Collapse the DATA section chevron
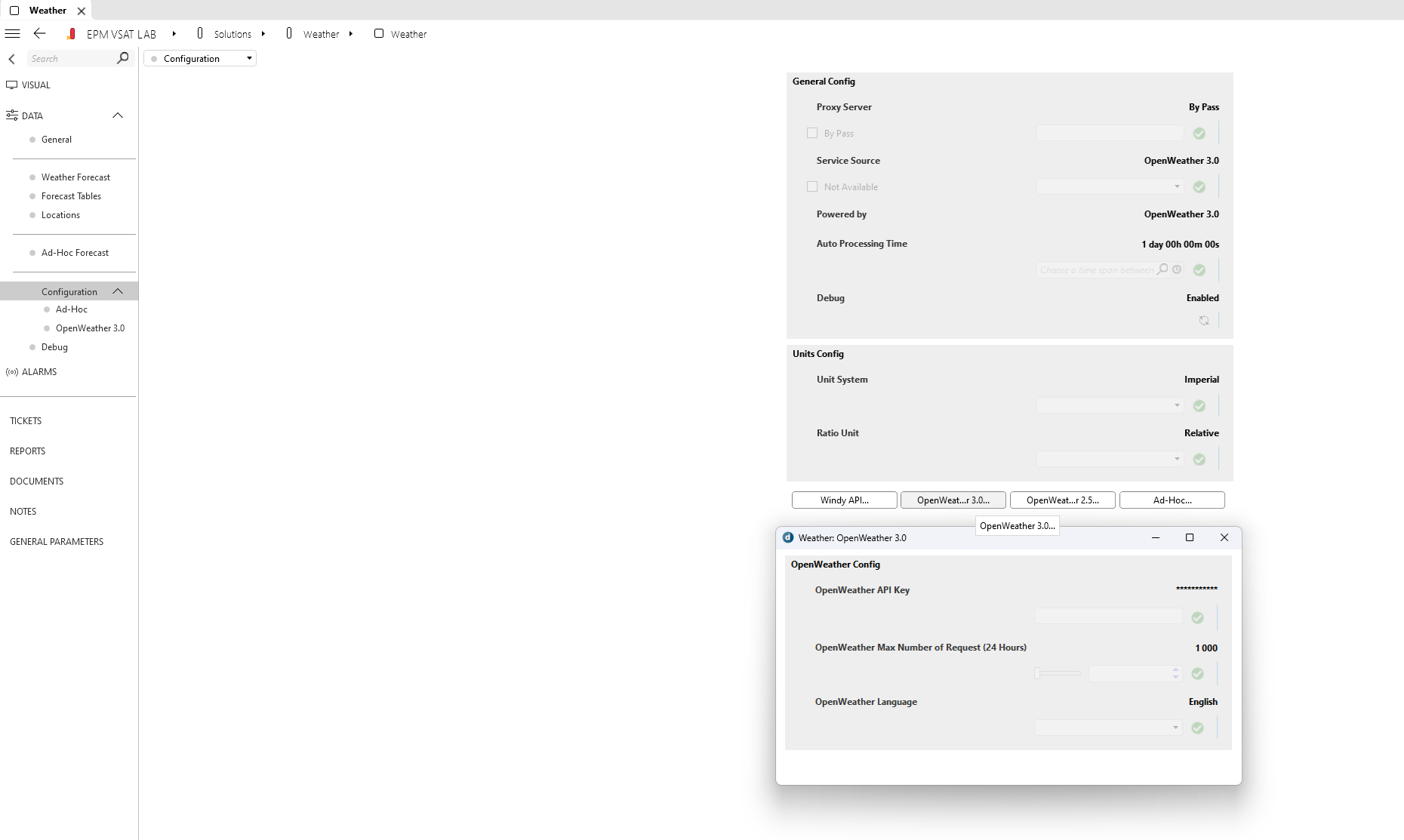This screenshot has width=1404, height=840. pyautogui.click(x=118, y=115)
